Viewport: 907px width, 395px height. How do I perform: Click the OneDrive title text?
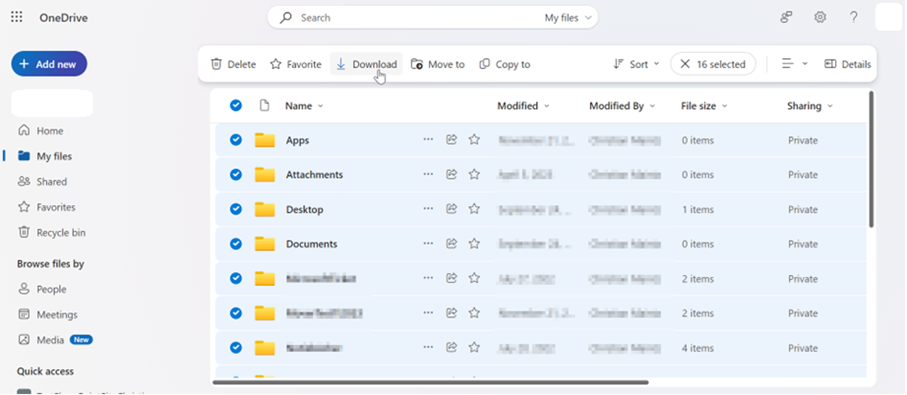click(x=64, y=18)
